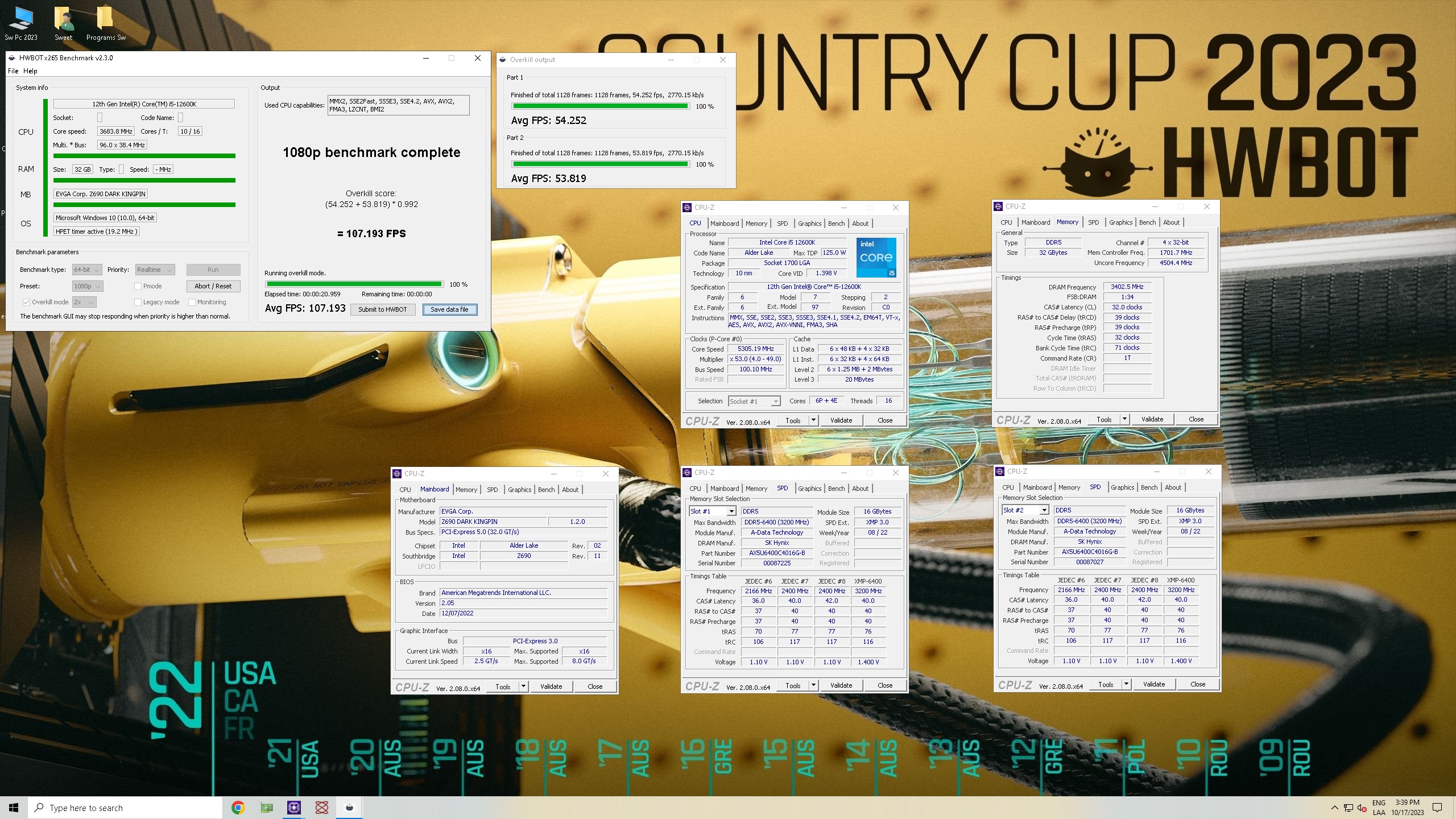Click the CPU-Z icon in the Mainboard window title
The image size is (1456, 819).
pyautogui.click(x=397, y=473)
